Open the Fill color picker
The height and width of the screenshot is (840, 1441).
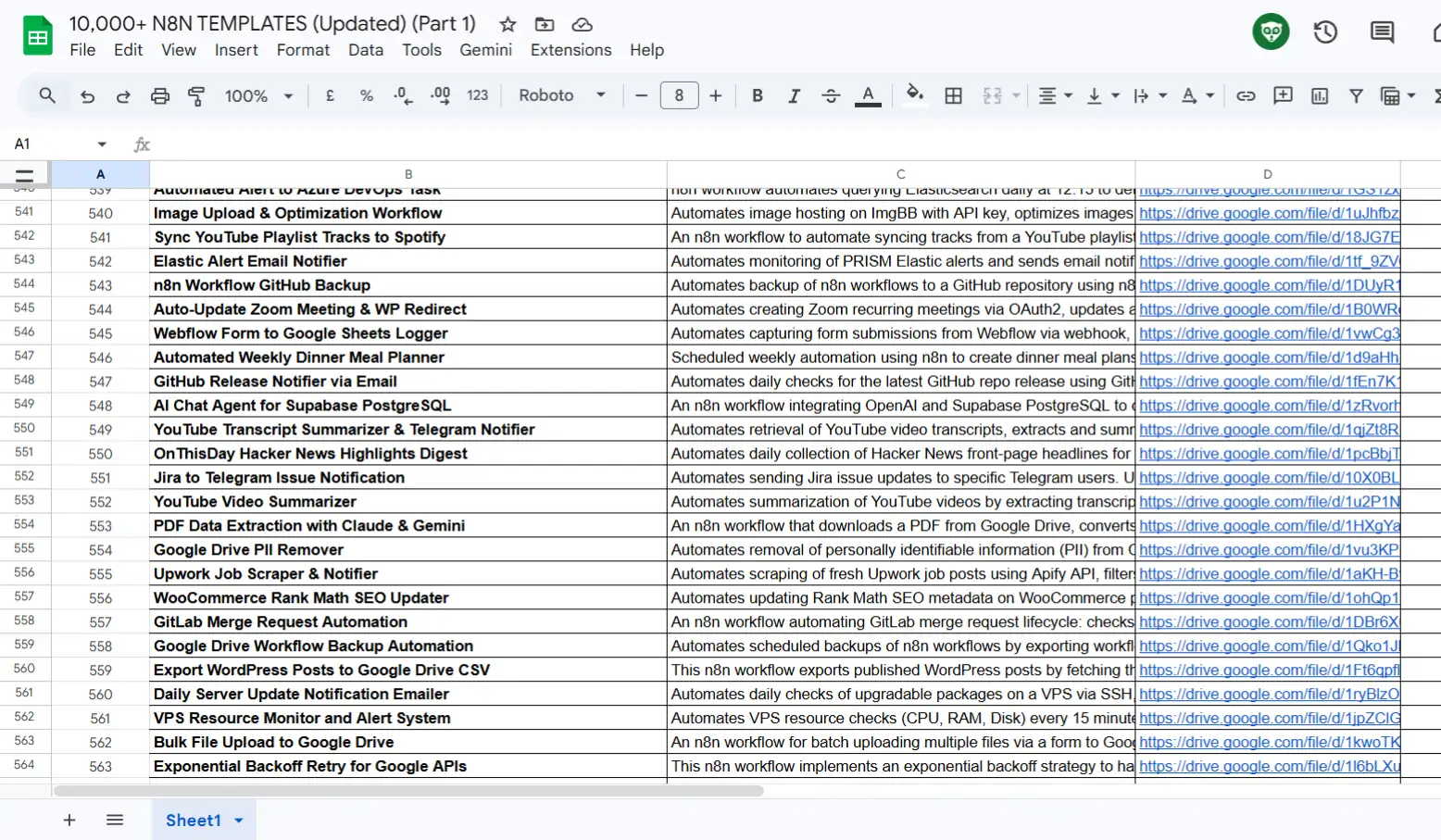click(914, 95)
